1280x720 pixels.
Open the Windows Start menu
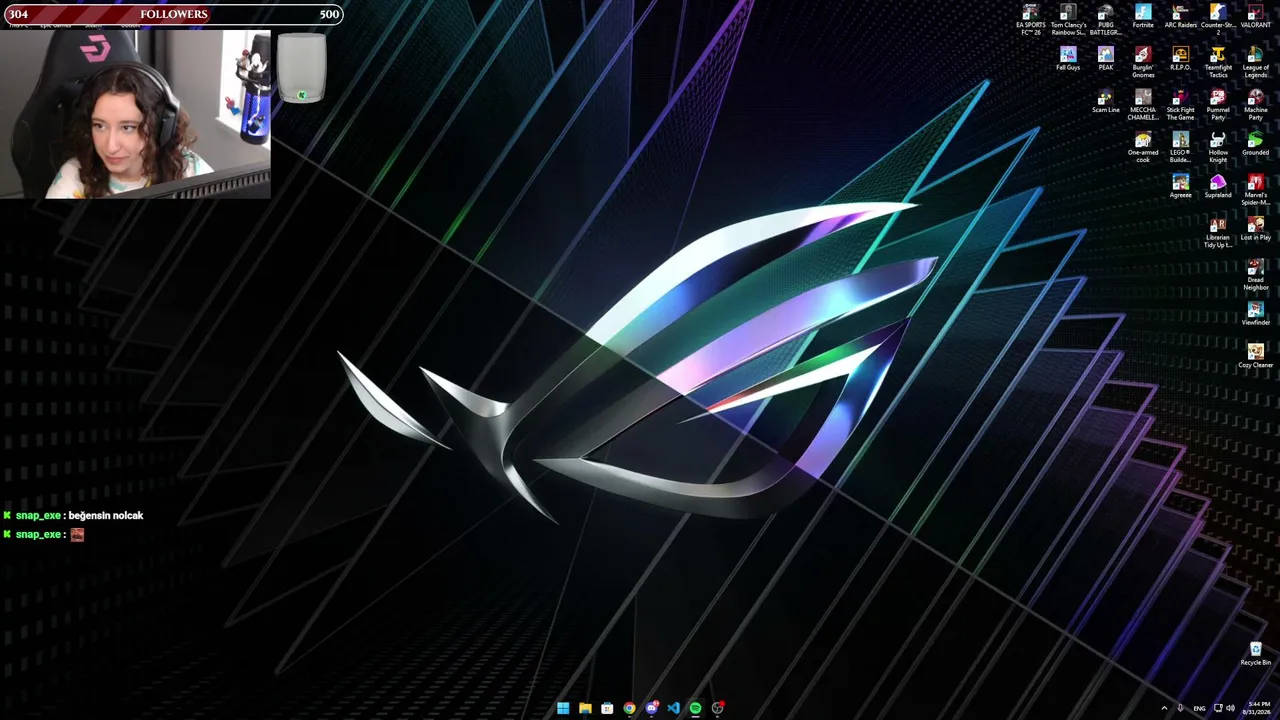pyautogui.click(x=563, y=708)
